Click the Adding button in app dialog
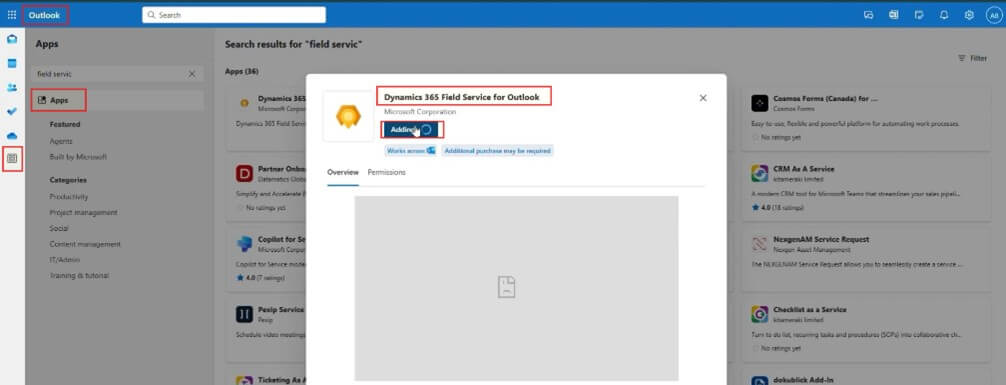 (x=411, y=130)
